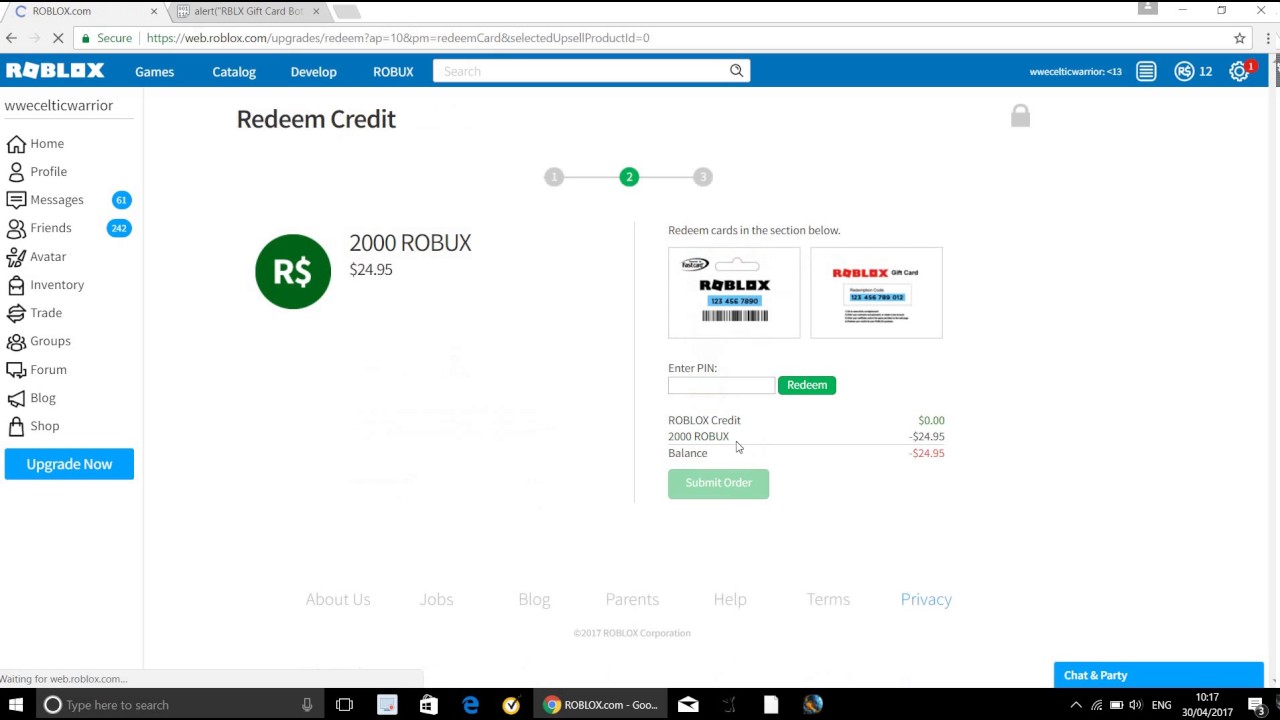Open the Develop menu item
The width and height of the screenshot is (1280, 720).
pos(314,72)
